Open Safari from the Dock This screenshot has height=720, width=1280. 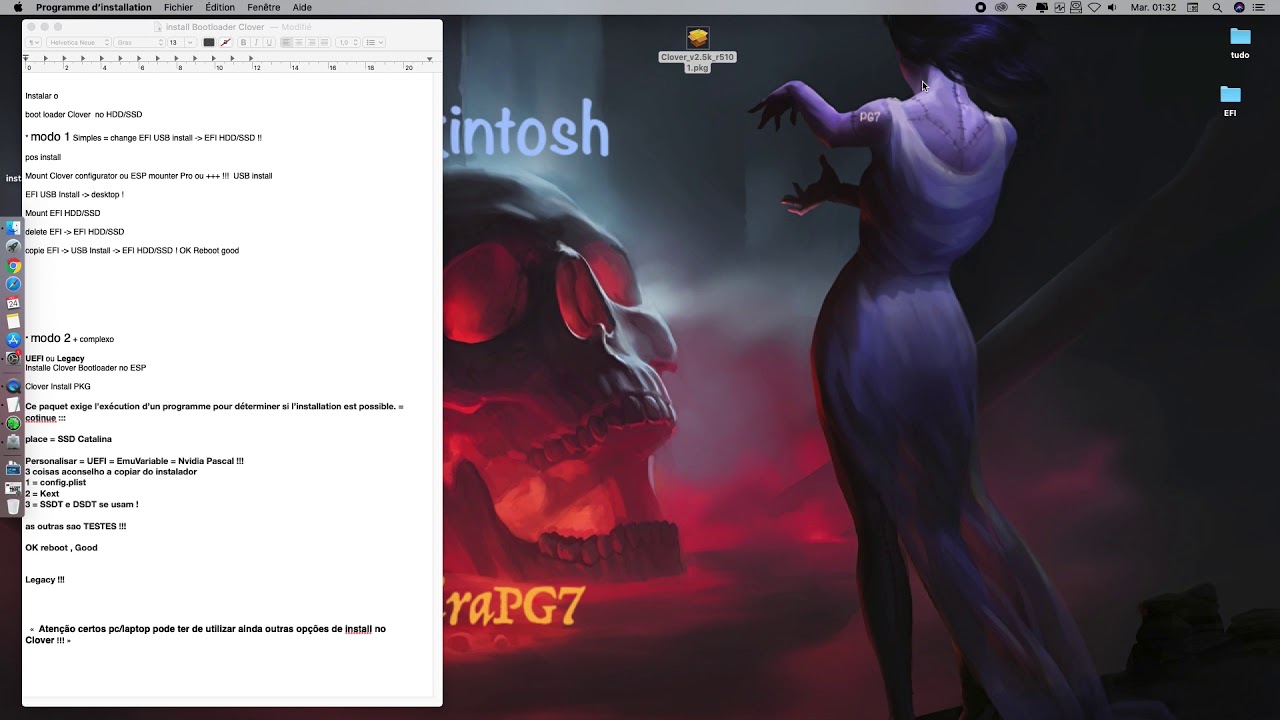tap(14, 284)
